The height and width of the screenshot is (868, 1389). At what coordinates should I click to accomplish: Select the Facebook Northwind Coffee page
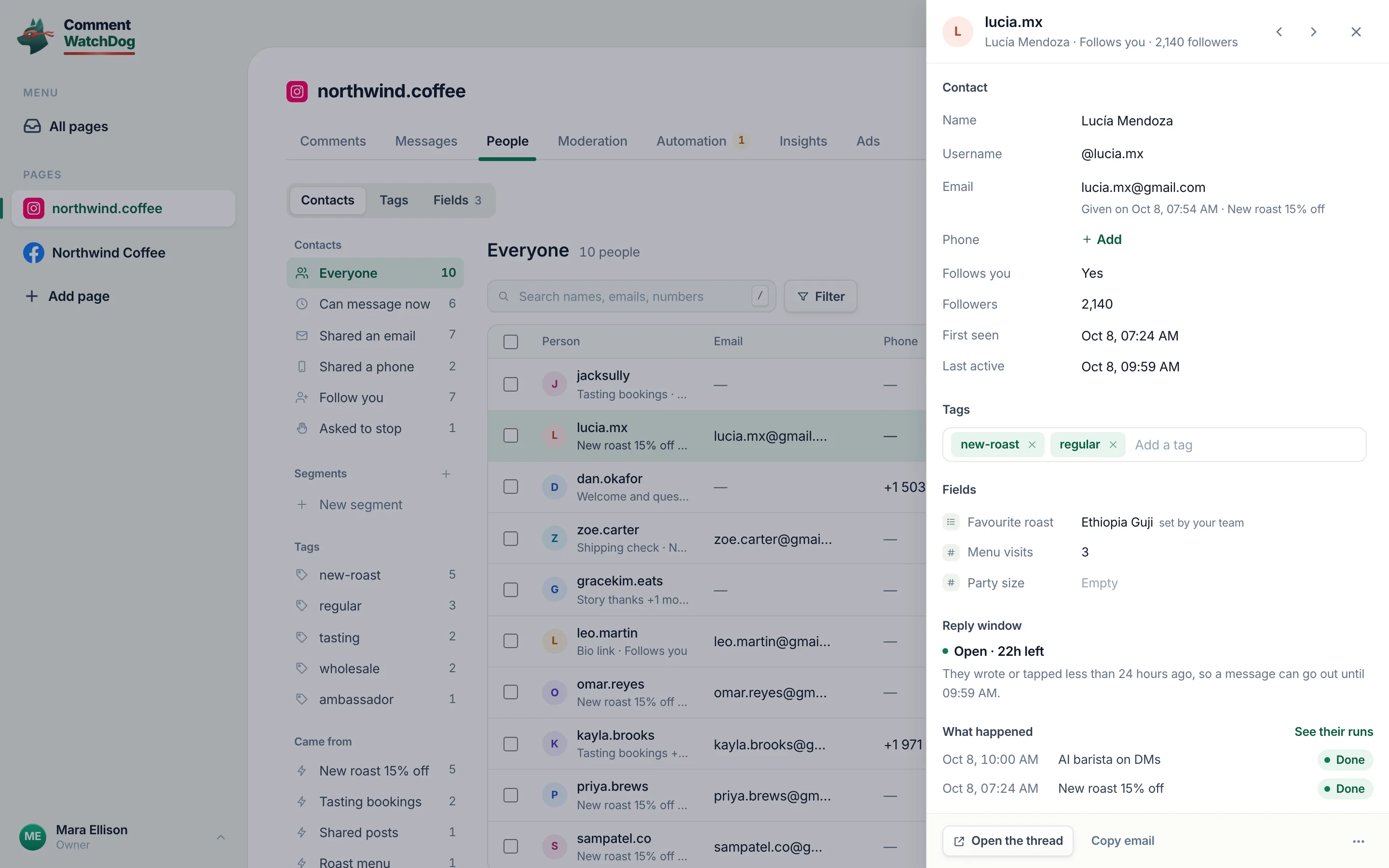123,253
